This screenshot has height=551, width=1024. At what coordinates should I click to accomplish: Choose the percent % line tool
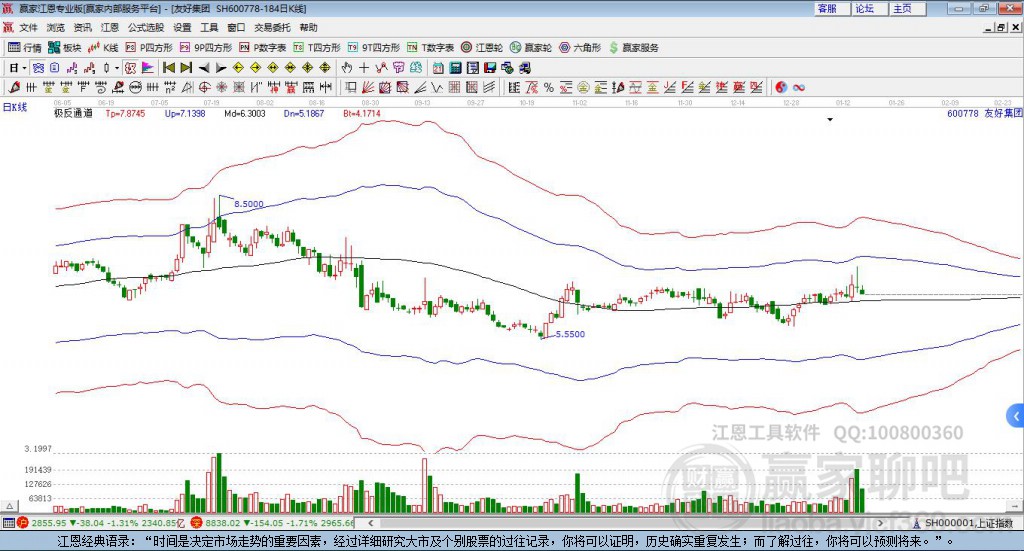pos(549,87)
